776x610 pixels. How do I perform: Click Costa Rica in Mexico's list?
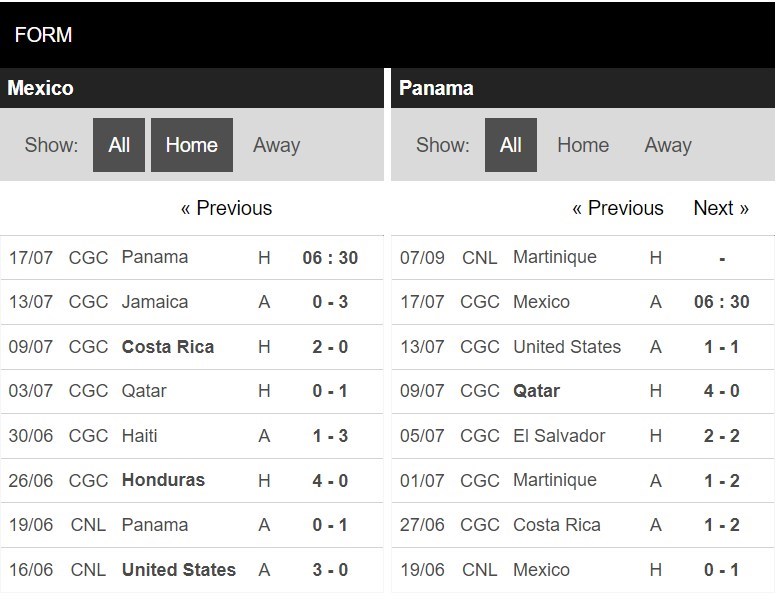click(x=168, y=347)
